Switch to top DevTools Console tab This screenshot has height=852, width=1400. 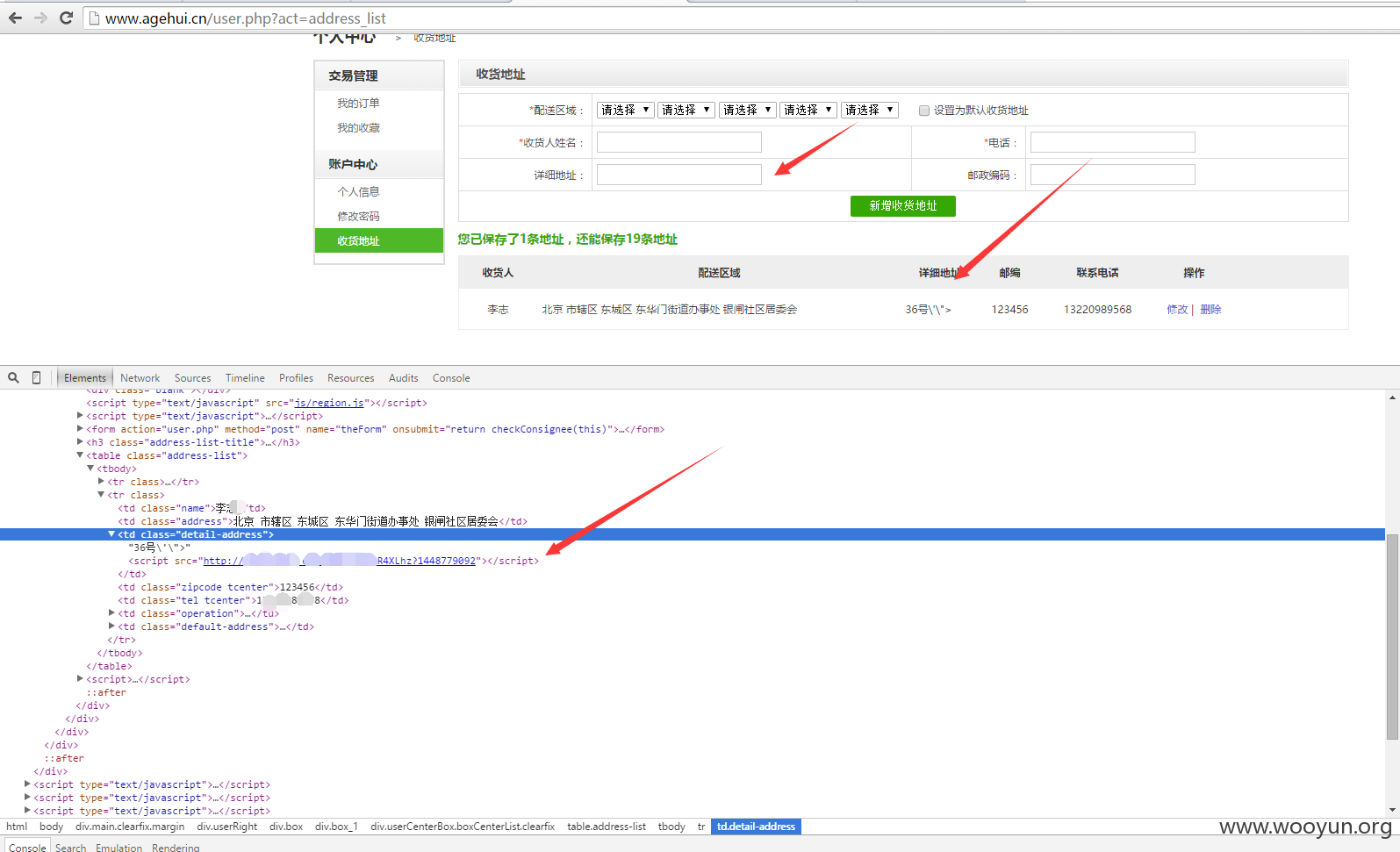click(451, 378)
